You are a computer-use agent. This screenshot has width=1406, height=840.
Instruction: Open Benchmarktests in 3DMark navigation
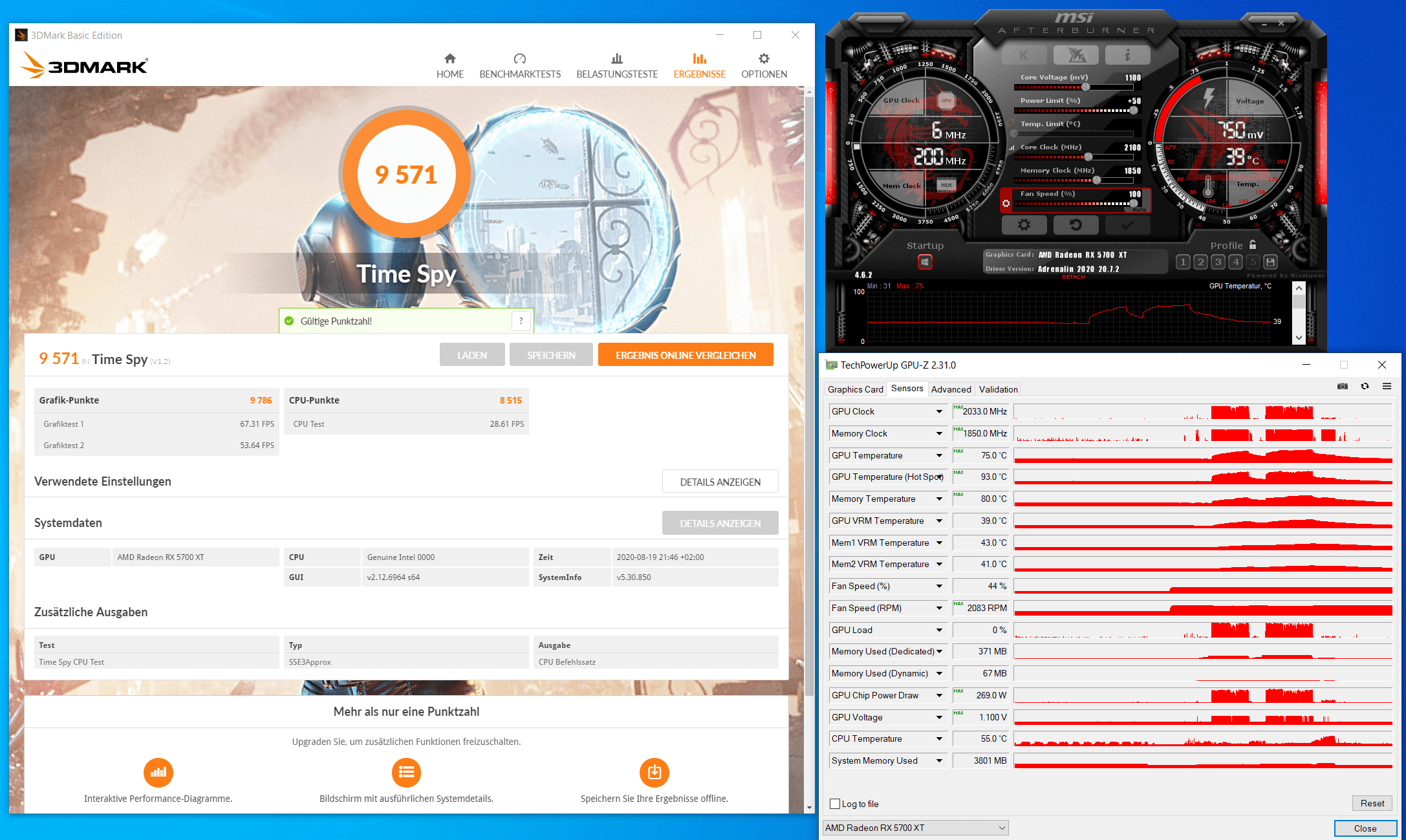point(520,66)
